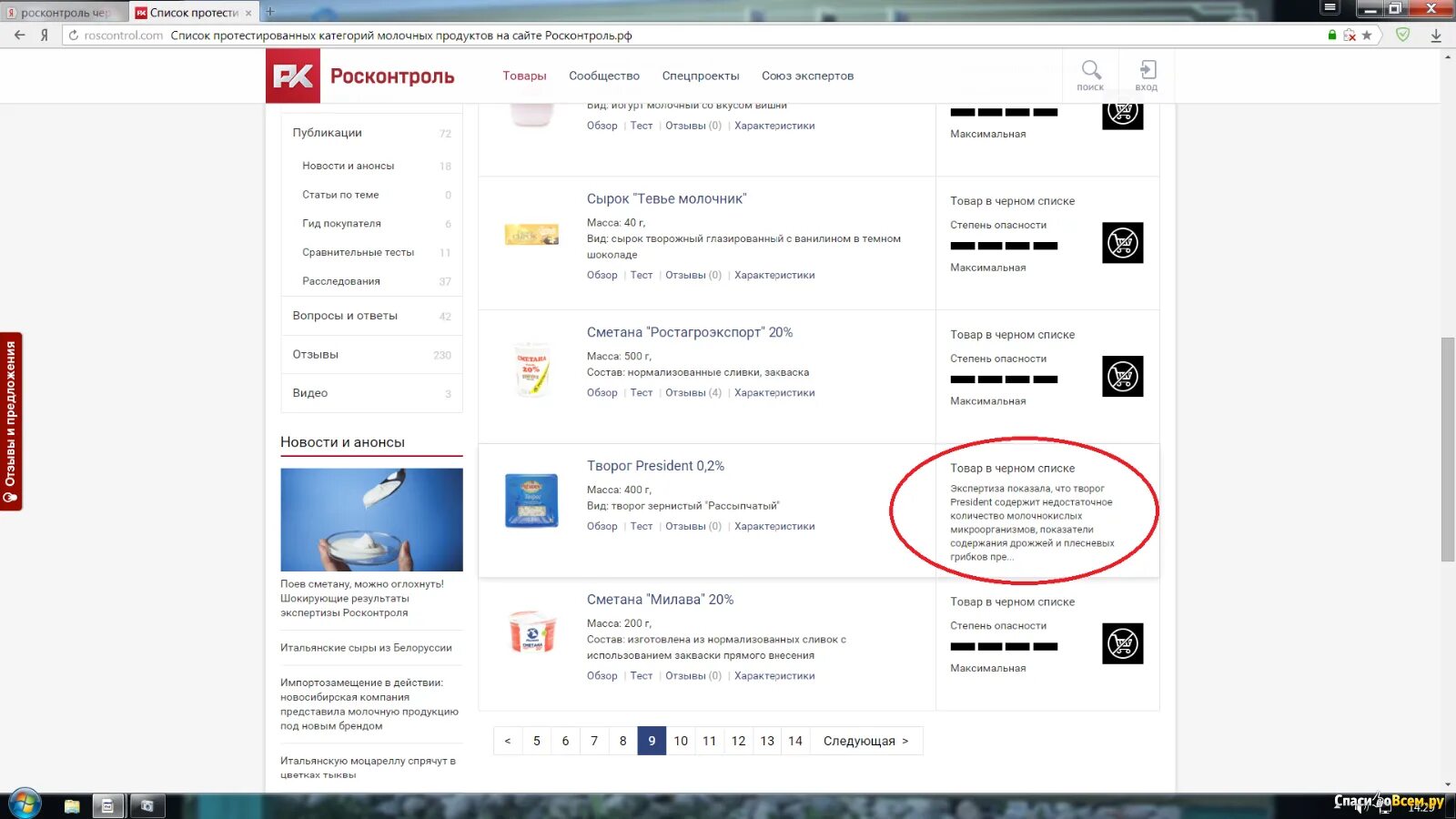Open the Творог President 0,2% title
Screen dimensions: 1456x819
click(655, 466)
